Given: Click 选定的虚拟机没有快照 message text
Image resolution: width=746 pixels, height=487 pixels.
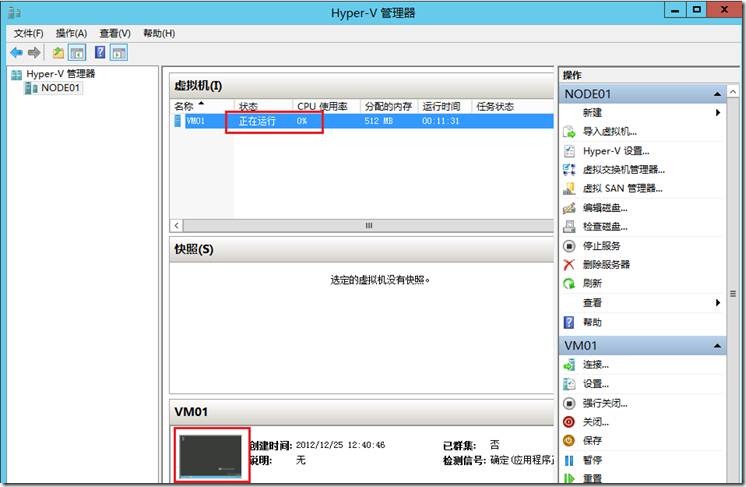Looking at the screenshot, I should tap(380, 280).
